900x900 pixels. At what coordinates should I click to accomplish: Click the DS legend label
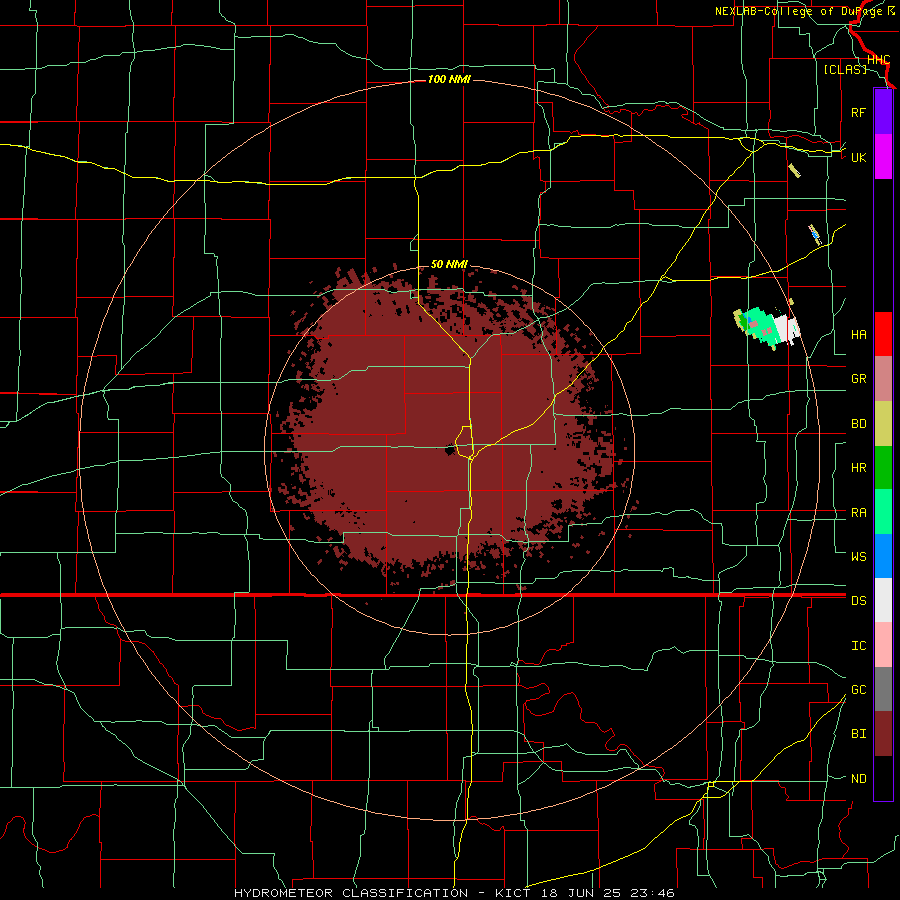pos(858,600)
